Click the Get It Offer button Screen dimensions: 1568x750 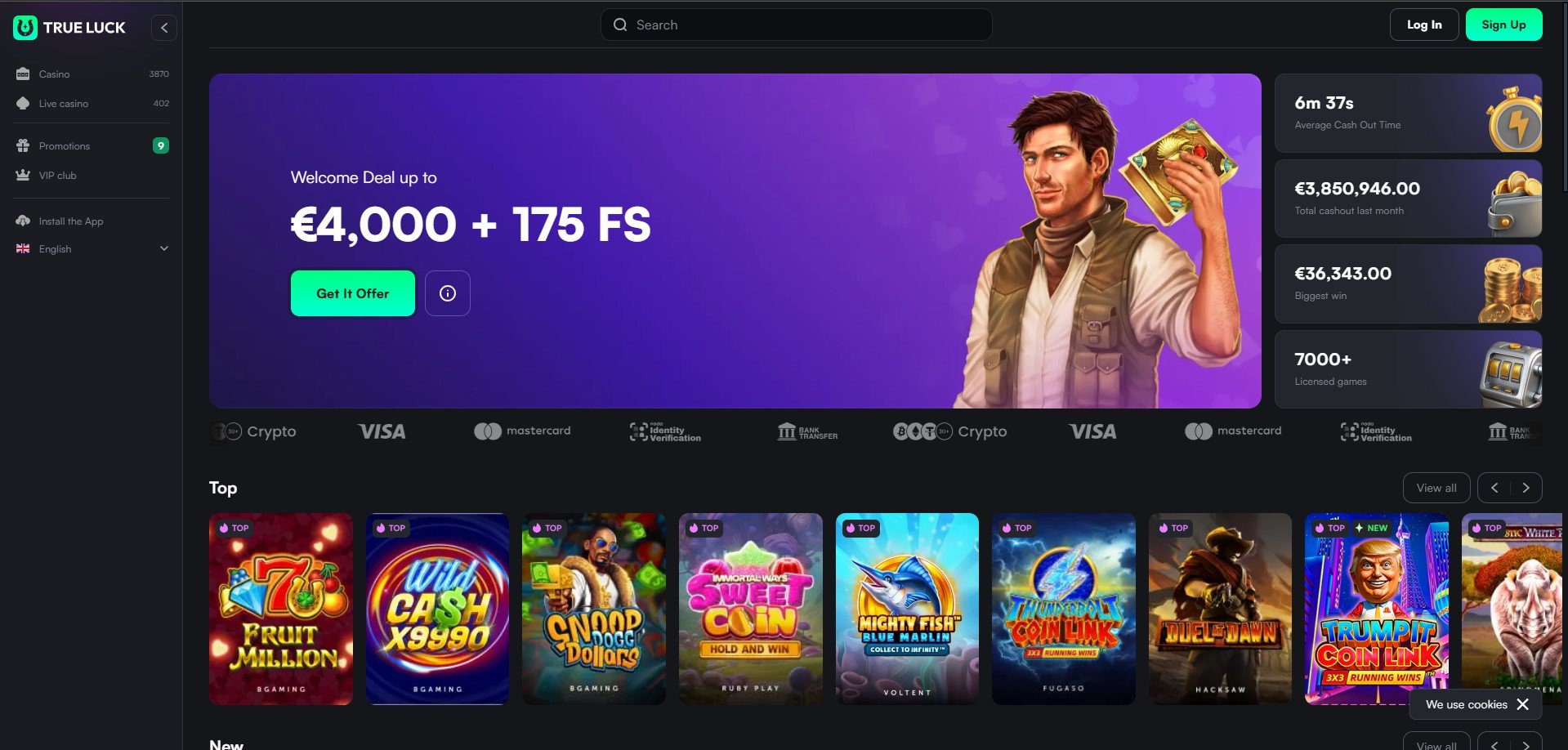tap(353, 293)
